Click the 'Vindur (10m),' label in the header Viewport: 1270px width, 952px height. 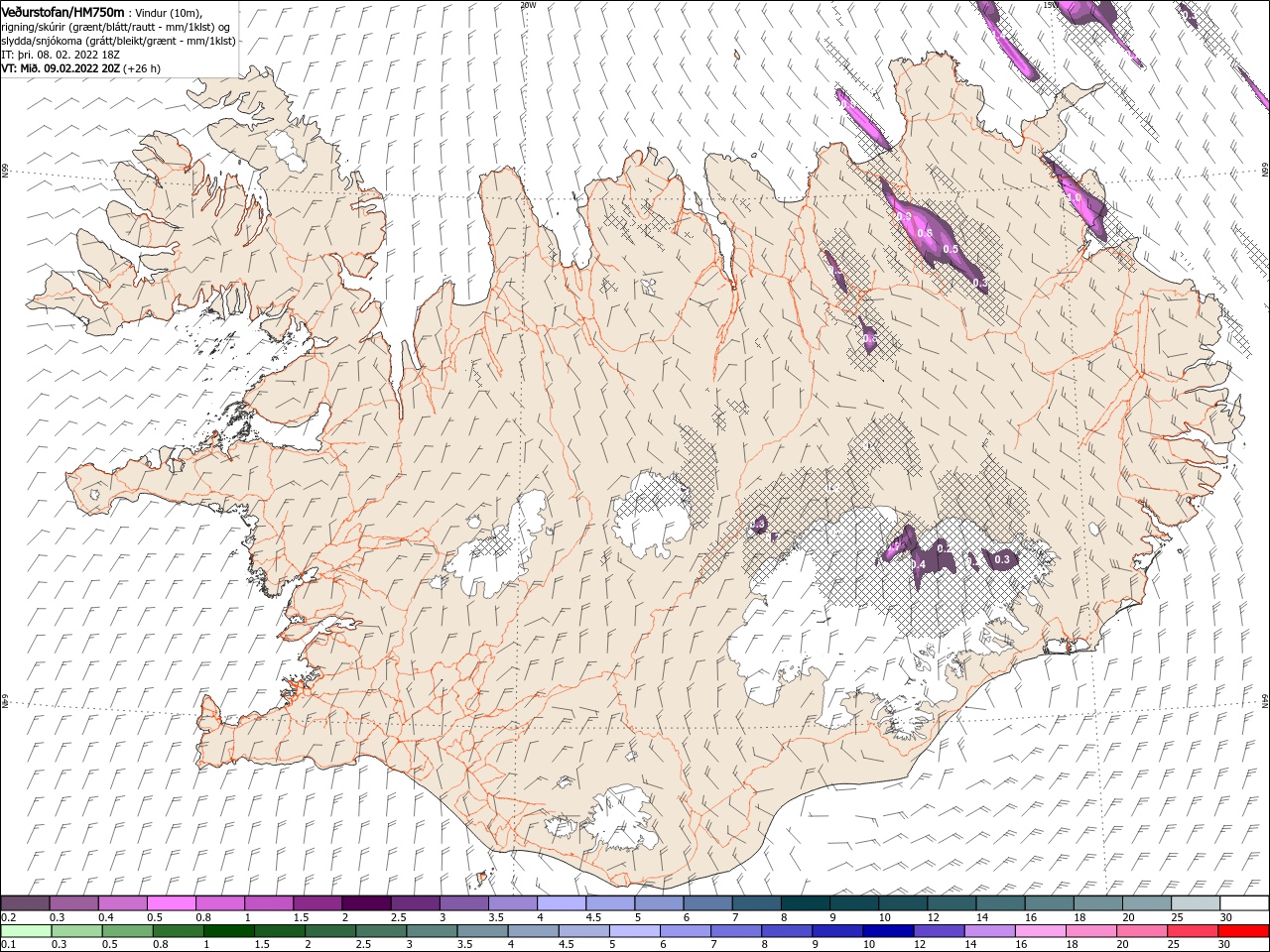[168, 13]
